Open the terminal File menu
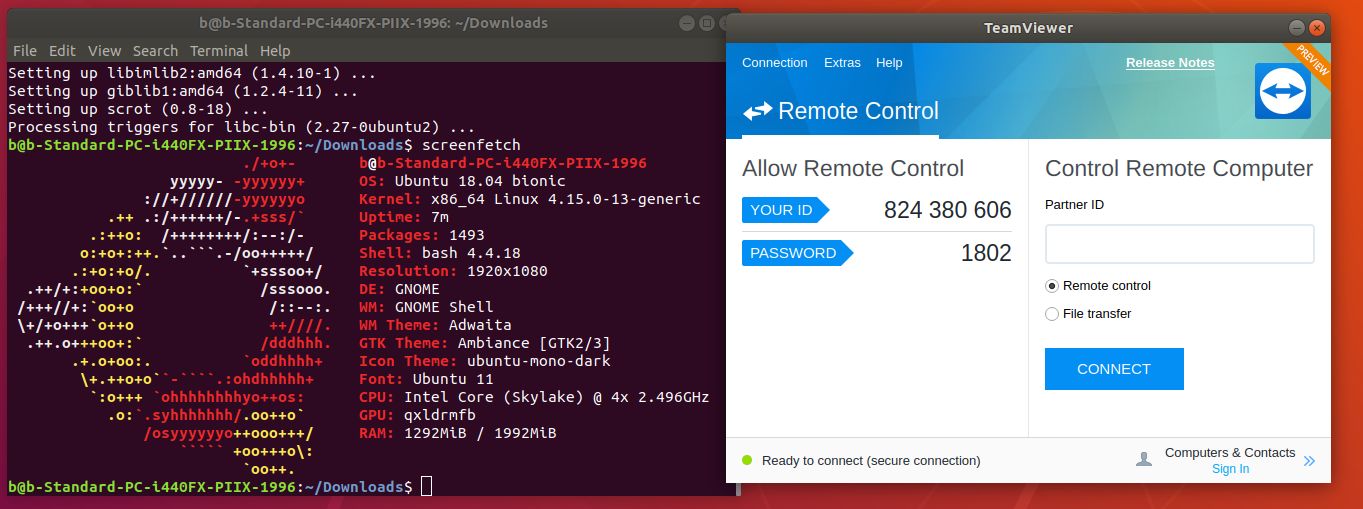This screenshot has width=1363, height=509. (25, 51)
